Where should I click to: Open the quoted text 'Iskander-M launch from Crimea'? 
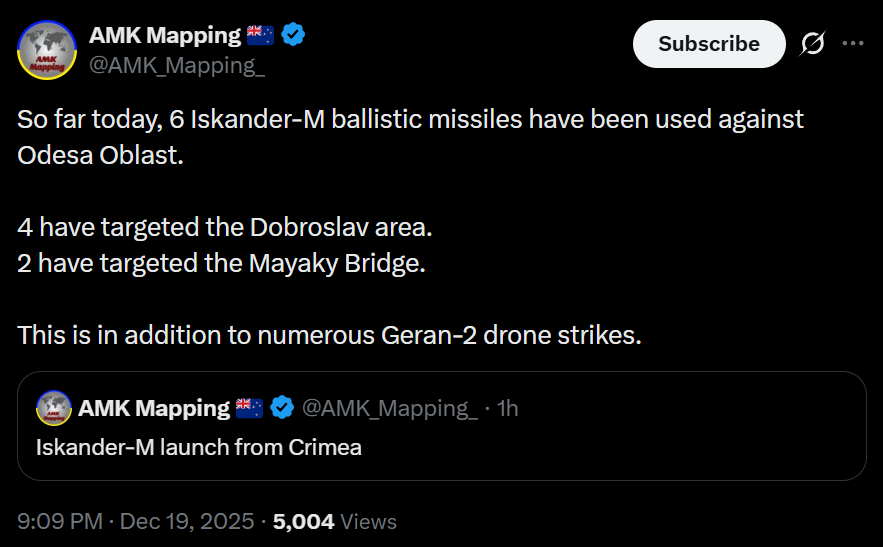click(x=199, y=447)
